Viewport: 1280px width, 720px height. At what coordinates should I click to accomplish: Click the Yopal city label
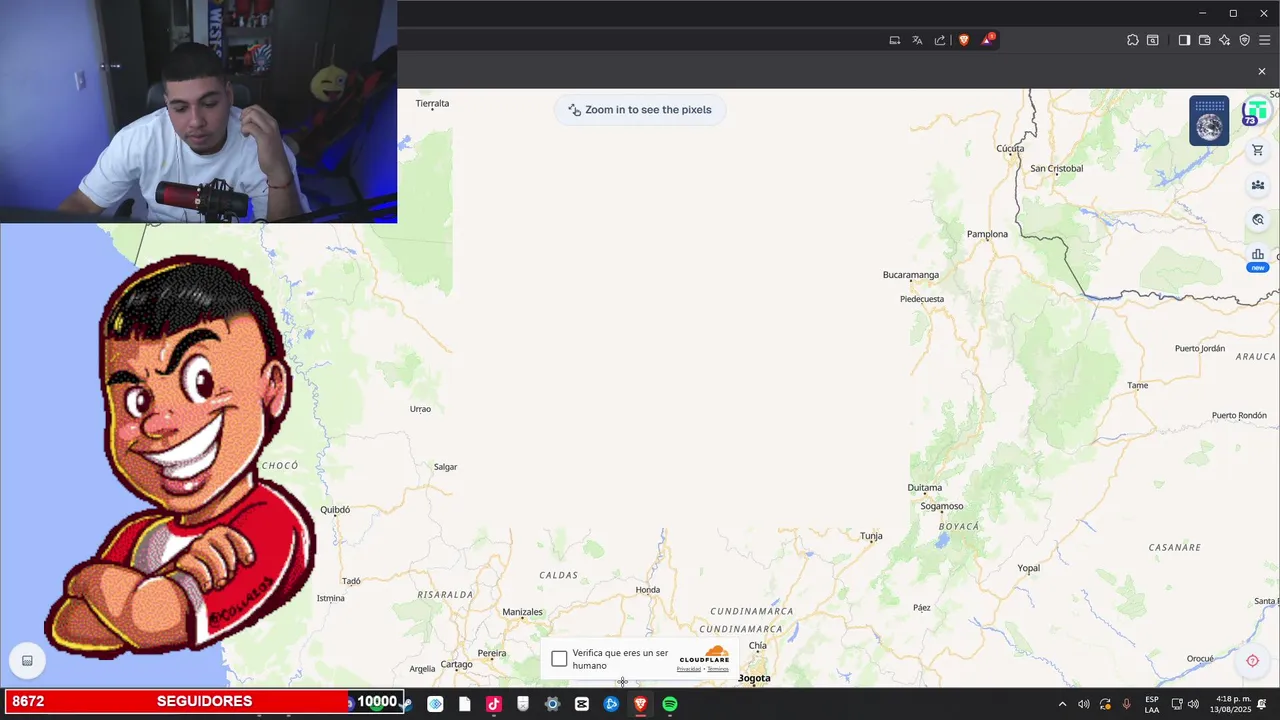coord(1029,568)
